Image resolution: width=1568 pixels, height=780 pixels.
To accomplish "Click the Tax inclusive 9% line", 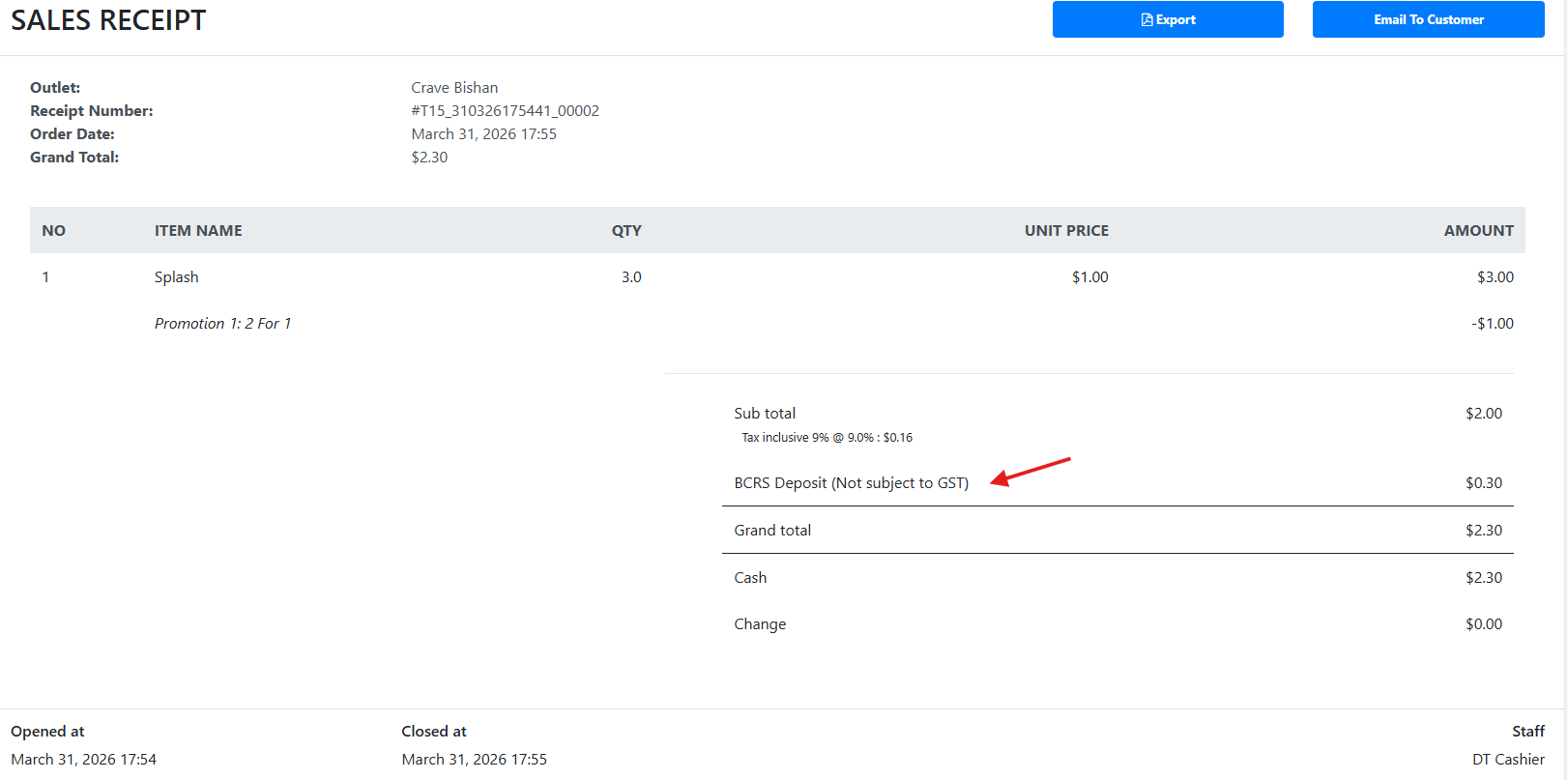I will 827,438.
